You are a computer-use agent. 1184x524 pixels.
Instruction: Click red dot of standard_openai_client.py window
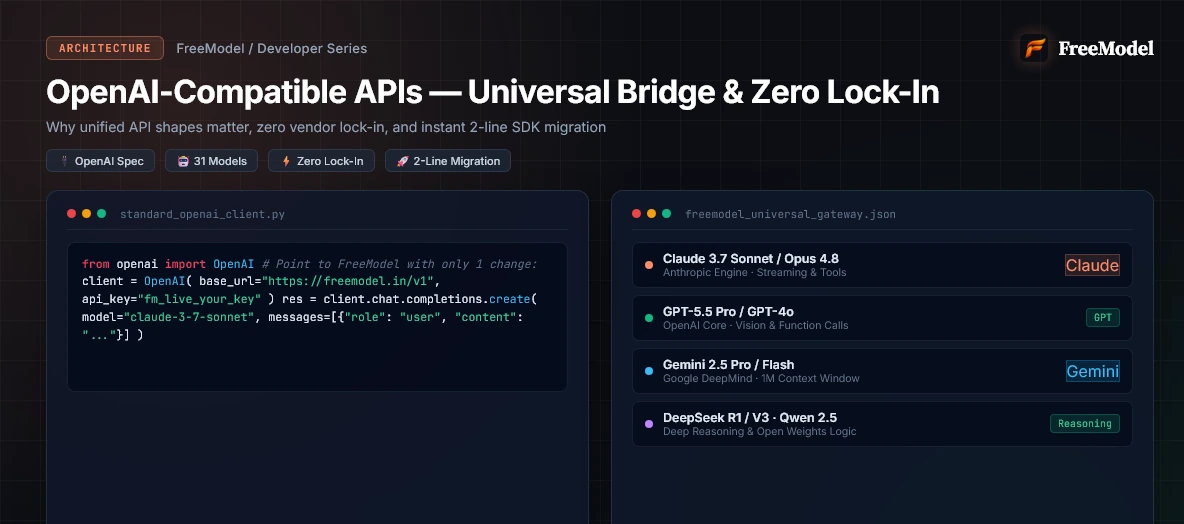coord(72,214)
